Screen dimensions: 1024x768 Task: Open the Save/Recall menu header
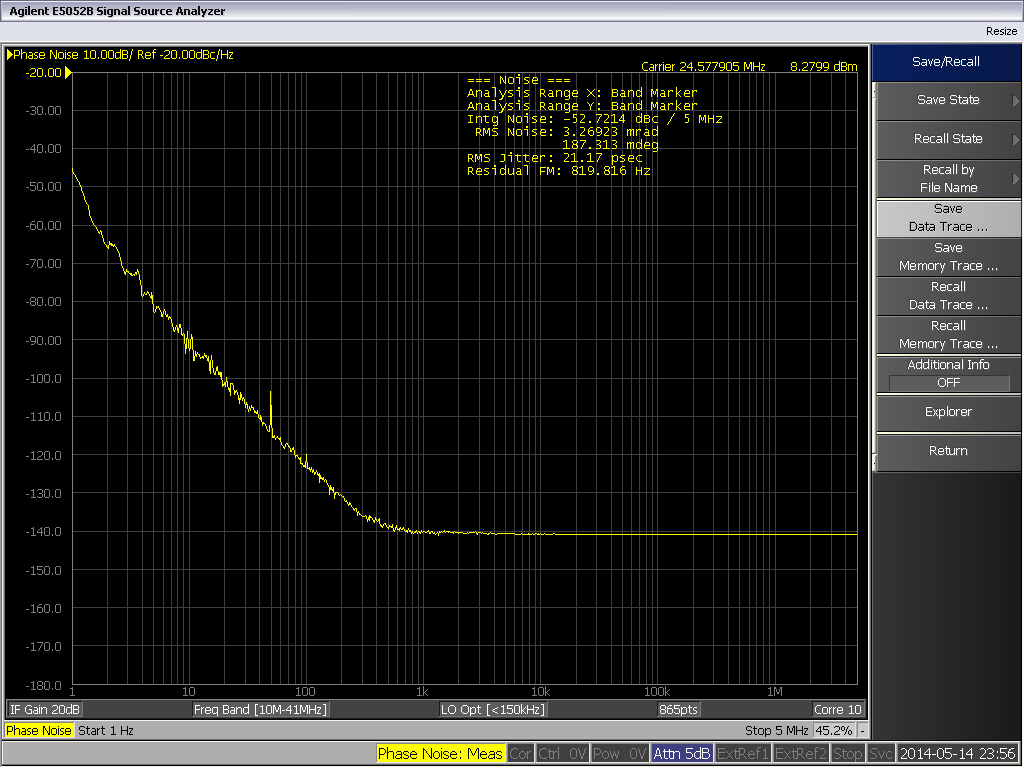(946, 62)
